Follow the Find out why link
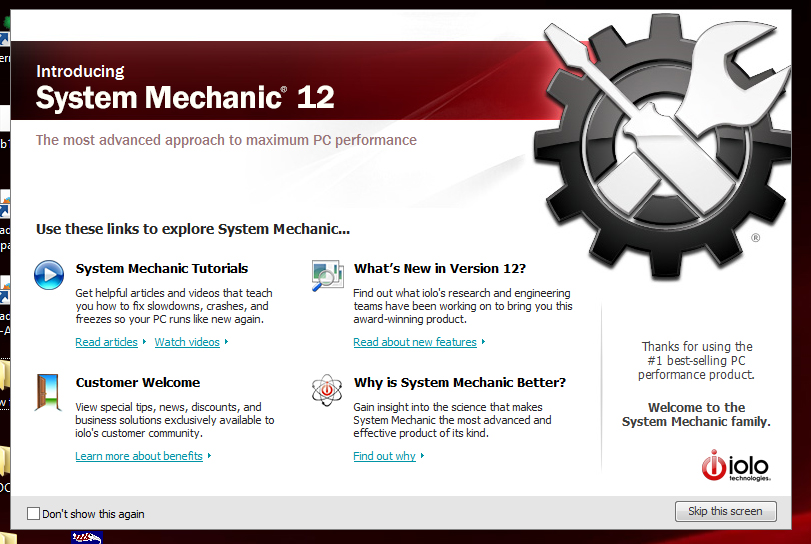This screenshot has width=811, height=544. [384, 456]
